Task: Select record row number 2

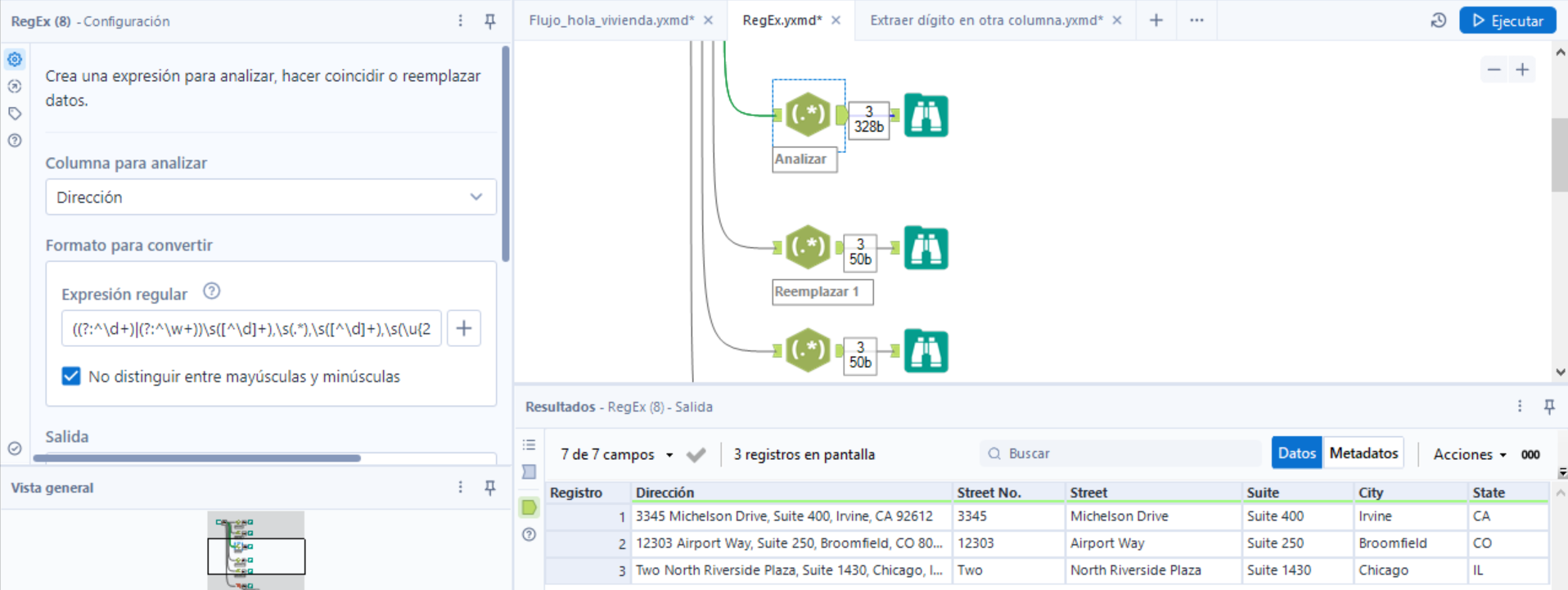Action: point(587,543)
